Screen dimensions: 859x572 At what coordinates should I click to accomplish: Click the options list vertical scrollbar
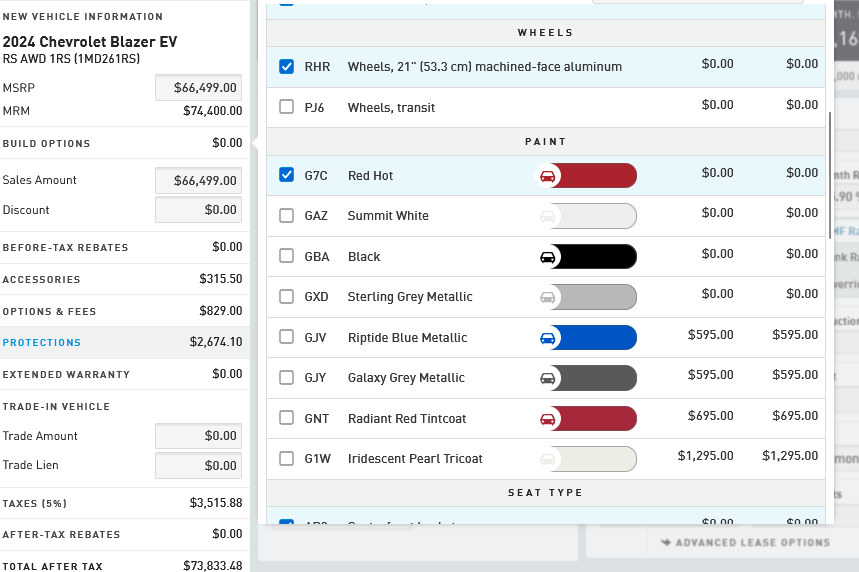[829, 175]
